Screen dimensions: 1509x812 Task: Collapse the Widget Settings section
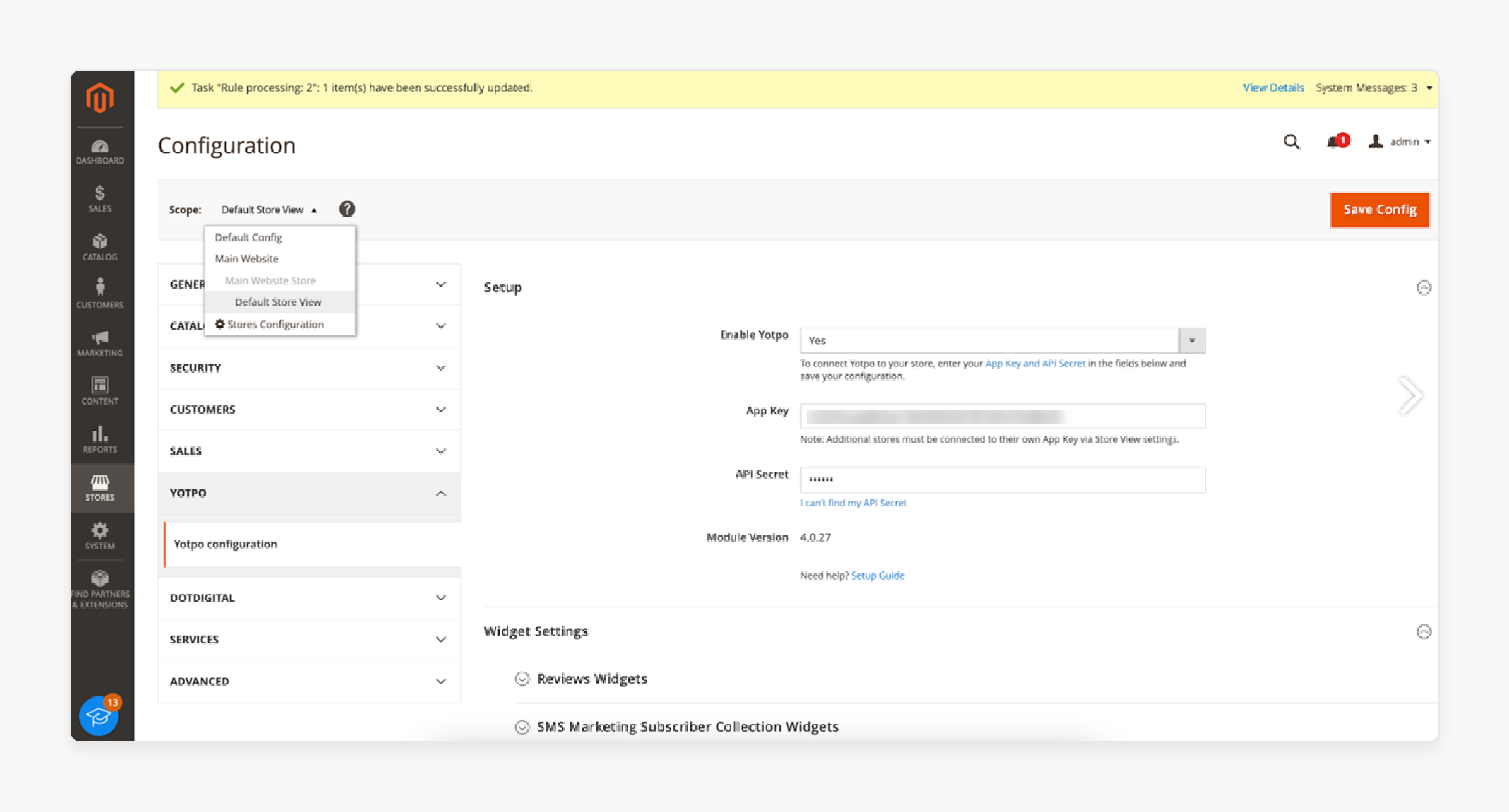tap(1424, 631)
